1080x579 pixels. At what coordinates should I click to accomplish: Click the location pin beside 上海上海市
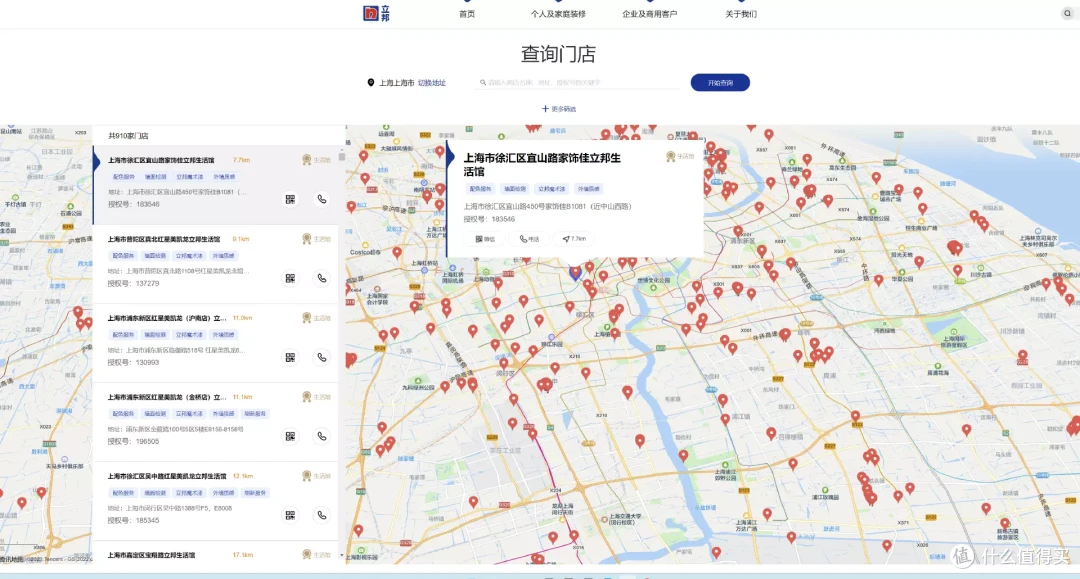(371, 83)
